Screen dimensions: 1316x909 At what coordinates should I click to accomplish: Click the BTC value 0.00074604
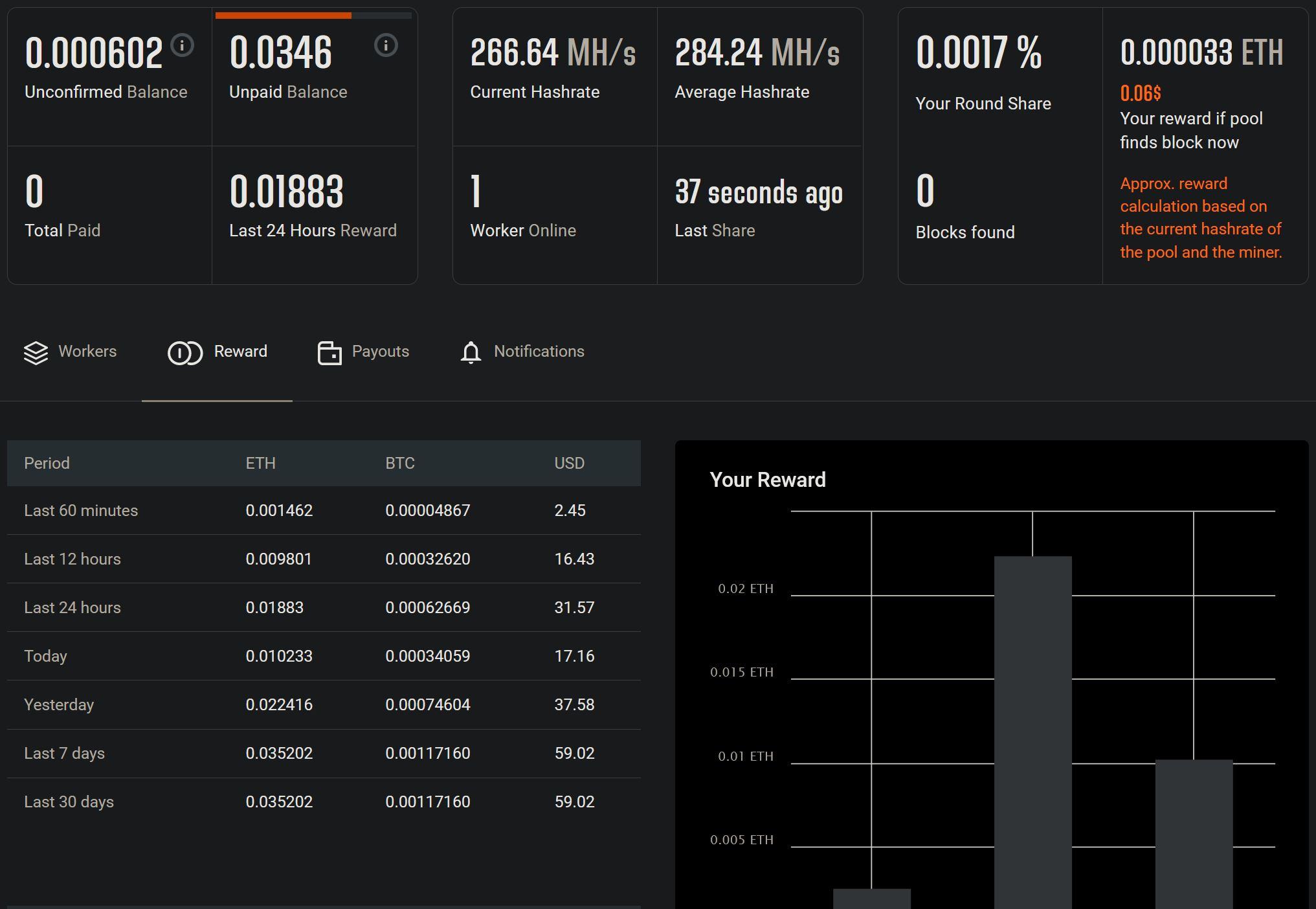tap(427, 704)
